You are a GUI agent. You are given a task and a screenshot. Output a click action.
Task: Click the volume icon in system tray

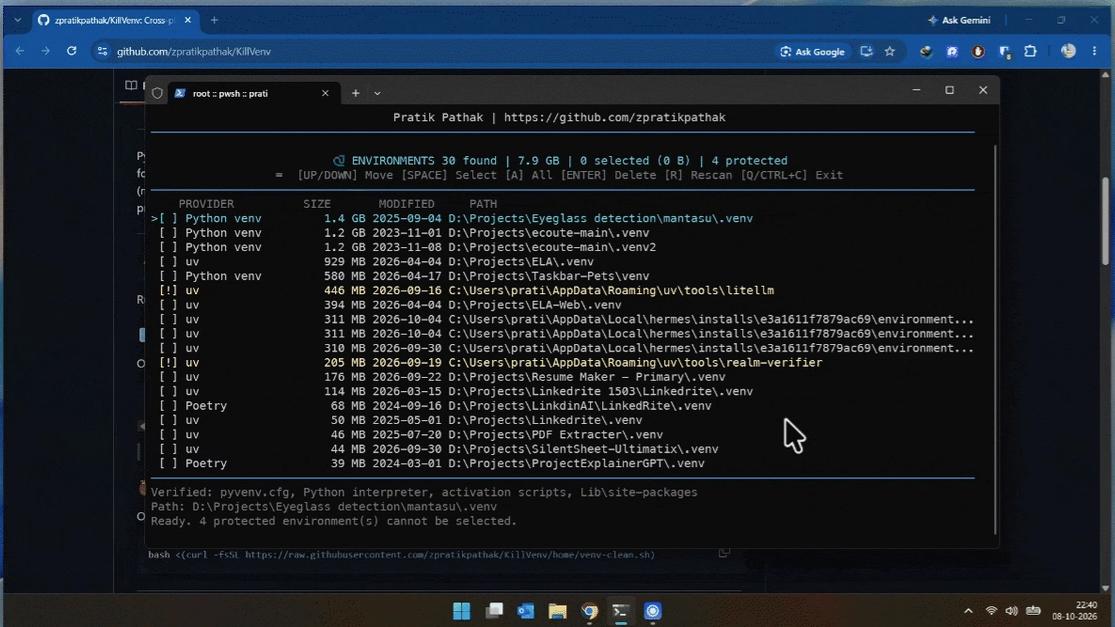[x=1011, y=611]
